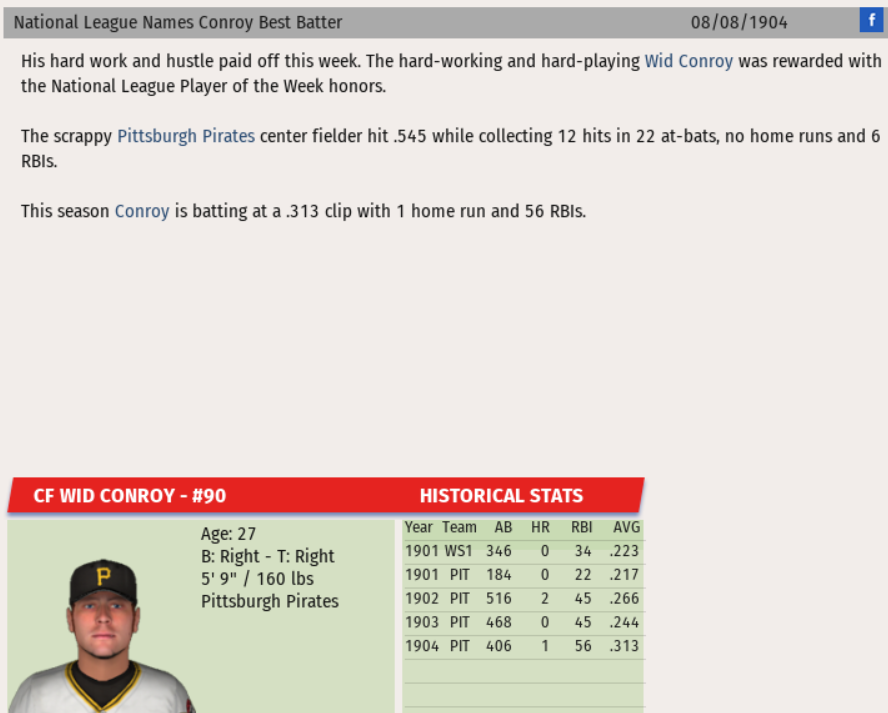The image size is (888, 713).
Task: Click the Pirates P logo on the cap
Action: coord(103,577)
